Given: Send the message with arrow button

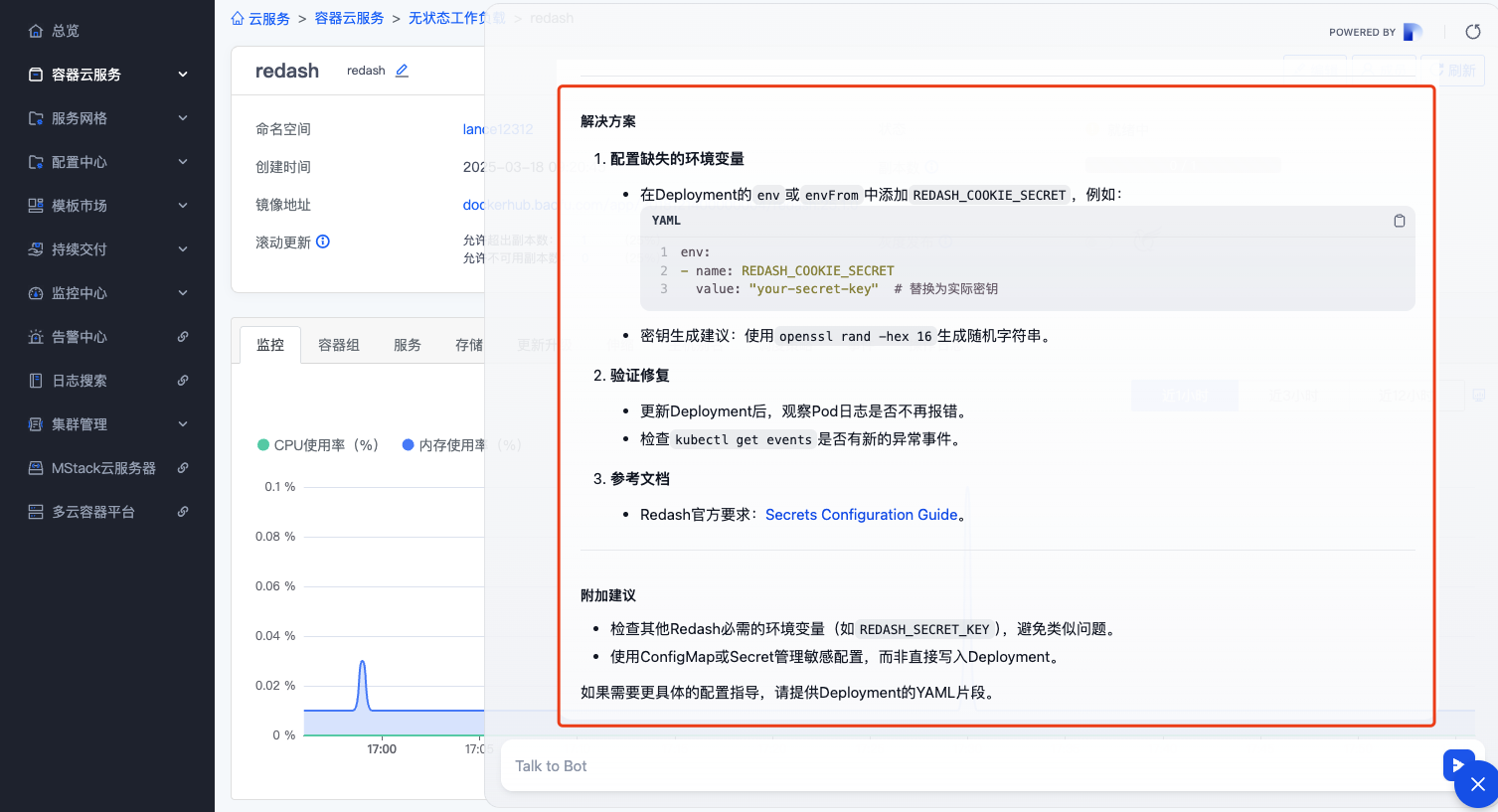Looking at the screenshot, I should tap(1457, 764).
